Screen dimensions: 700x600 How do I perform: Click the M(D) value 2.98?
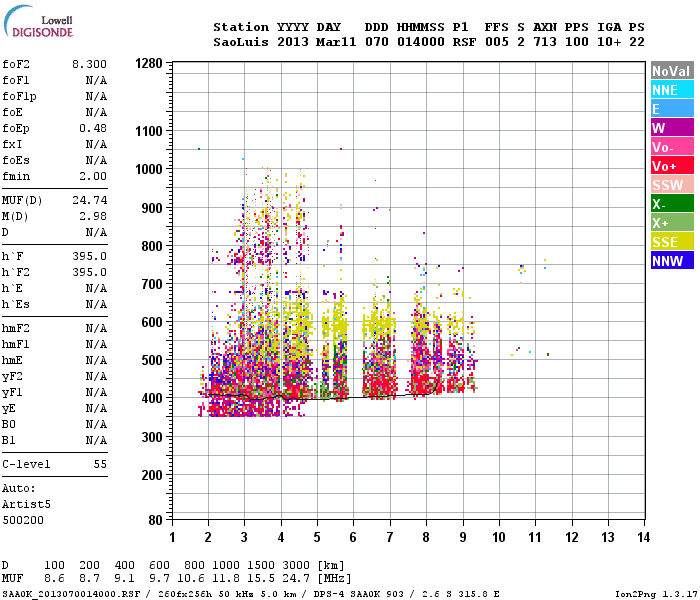[x=93, y=216]
